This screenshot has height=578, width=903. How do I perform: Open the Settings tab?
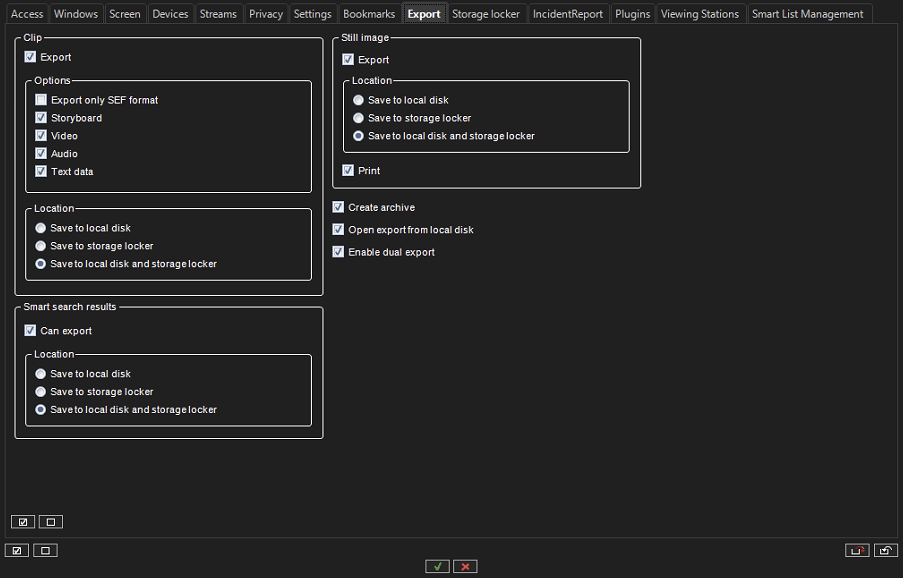313,14
